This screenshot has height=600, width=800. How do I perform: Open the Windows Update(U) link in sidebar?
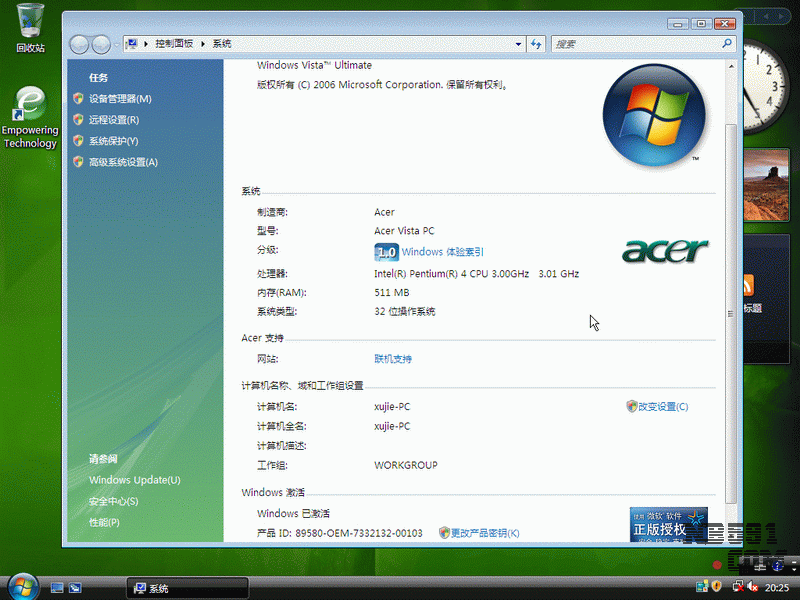tap(134, 480)
